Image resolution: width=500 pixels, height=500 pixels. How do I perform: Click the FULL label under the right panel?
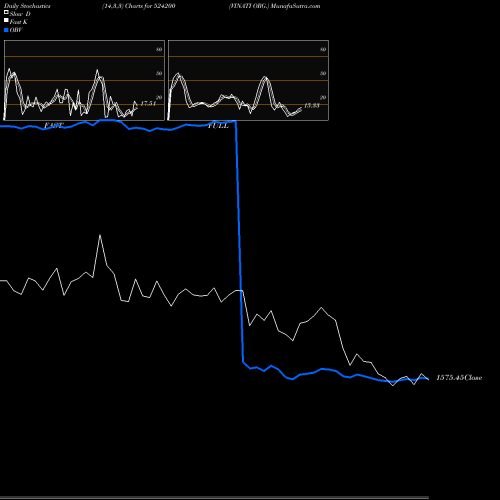point(218,126)
